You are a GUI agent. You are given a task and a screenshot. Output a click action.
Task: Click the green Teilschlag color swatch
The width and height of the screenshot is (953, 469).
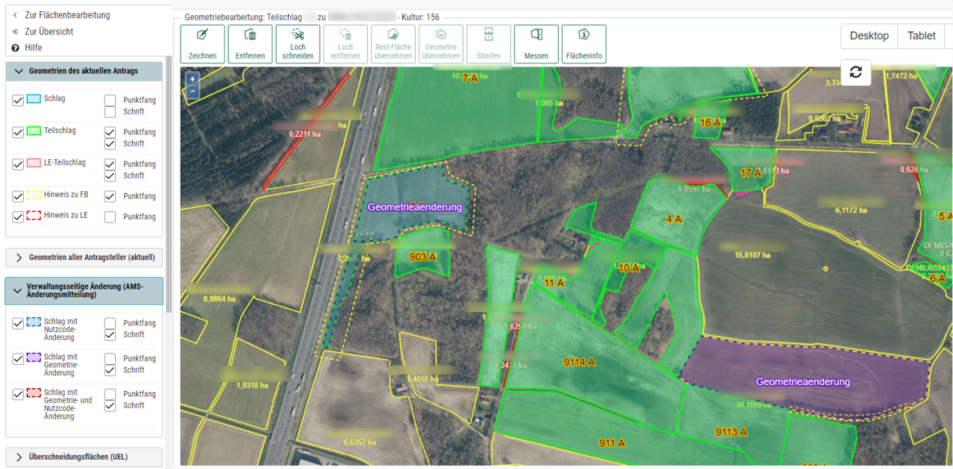(33, 132)
